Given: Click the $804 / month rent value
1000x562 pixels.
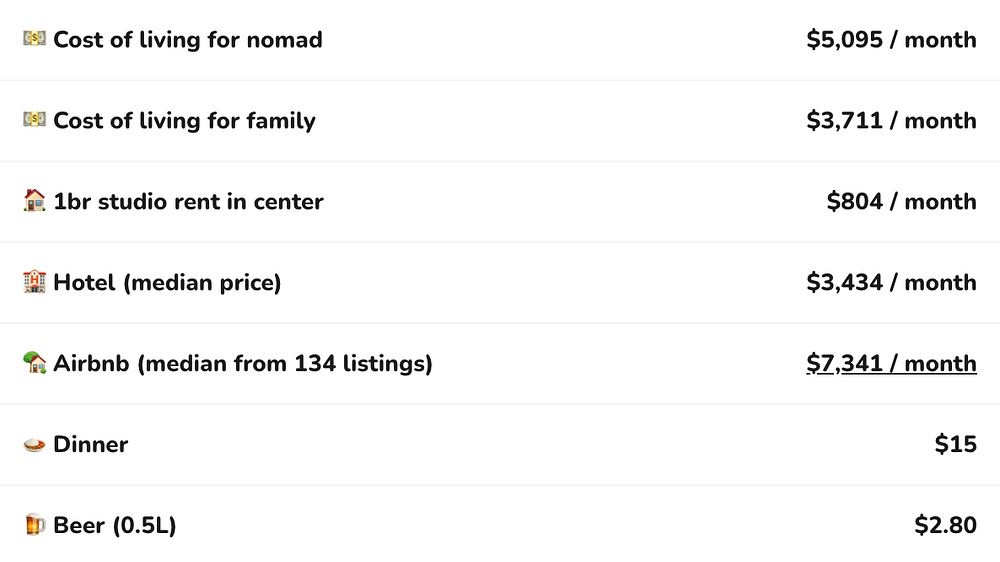Looking at the screenshot, I should (x=901, y=202).
